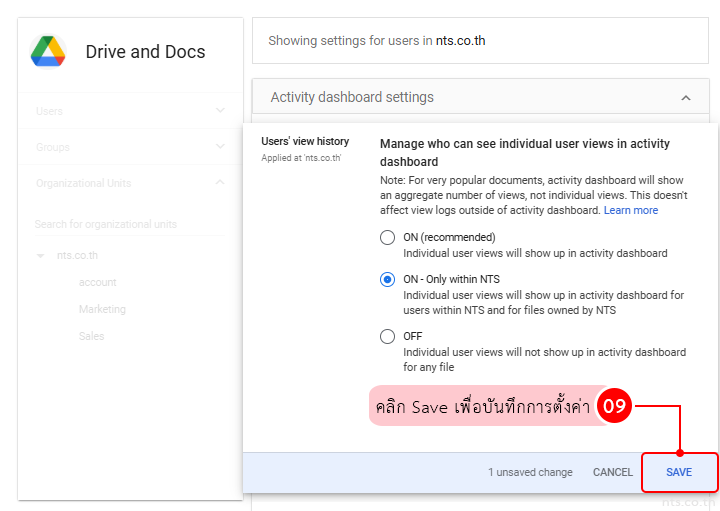Viewport: 720px width, 511px height.
Task: Expand the Groups section chevron
Action: click(x=220, y=147)
